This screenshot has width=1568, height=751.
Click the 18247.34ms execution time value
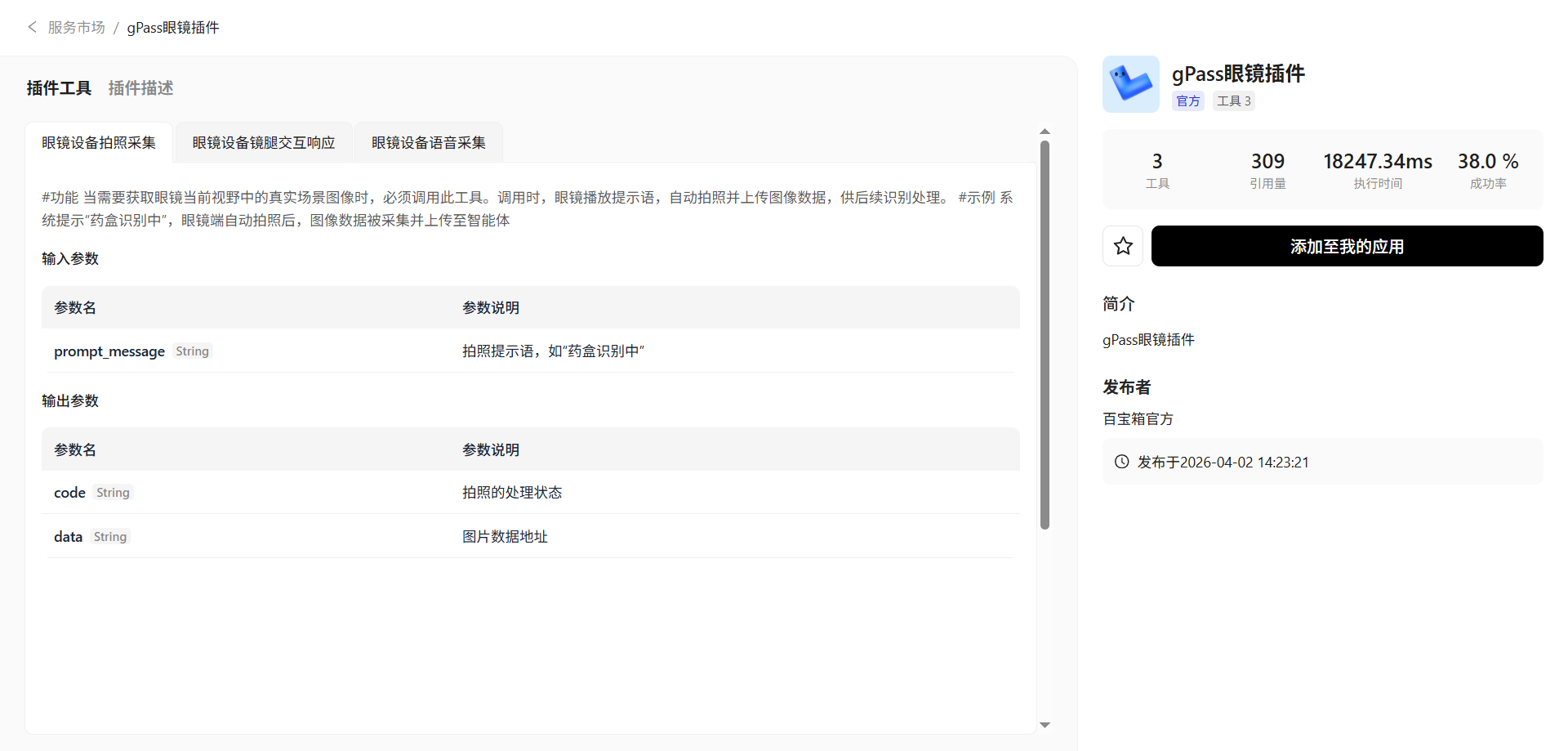[x=1378, y=161]
